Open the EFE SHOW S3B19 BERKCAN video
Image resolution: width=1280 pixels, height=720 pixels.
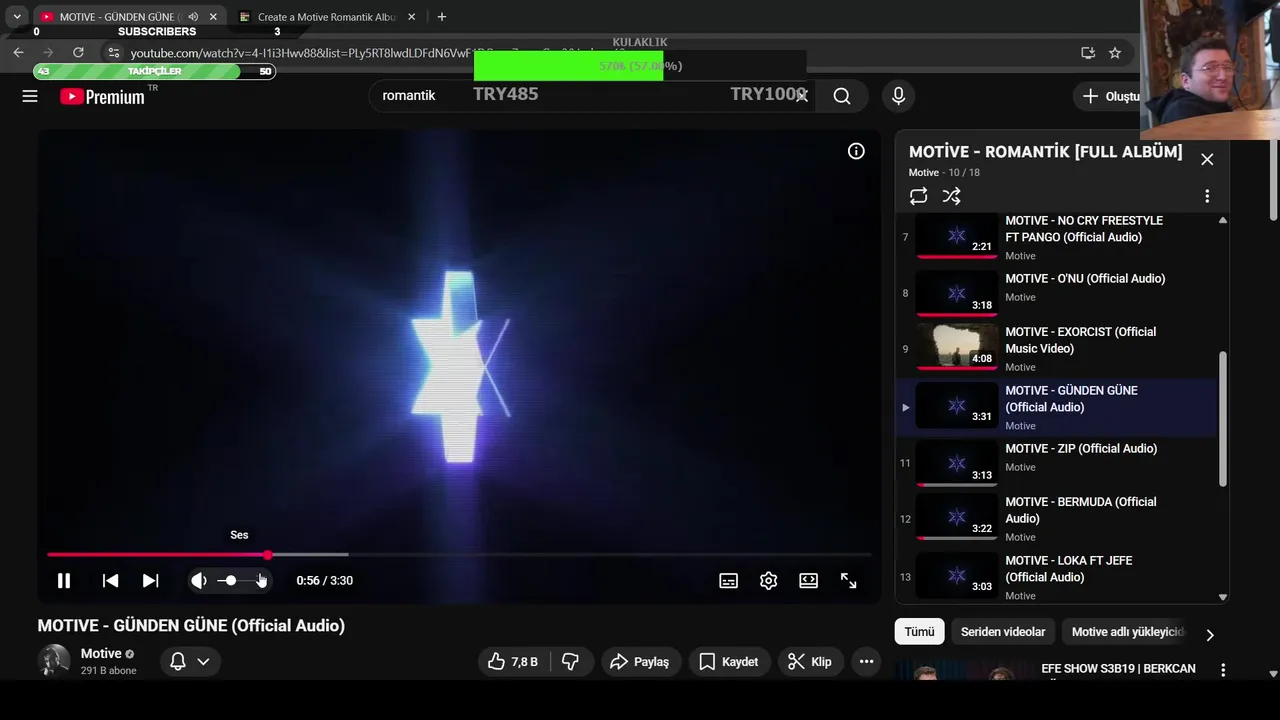point(1118,669)
